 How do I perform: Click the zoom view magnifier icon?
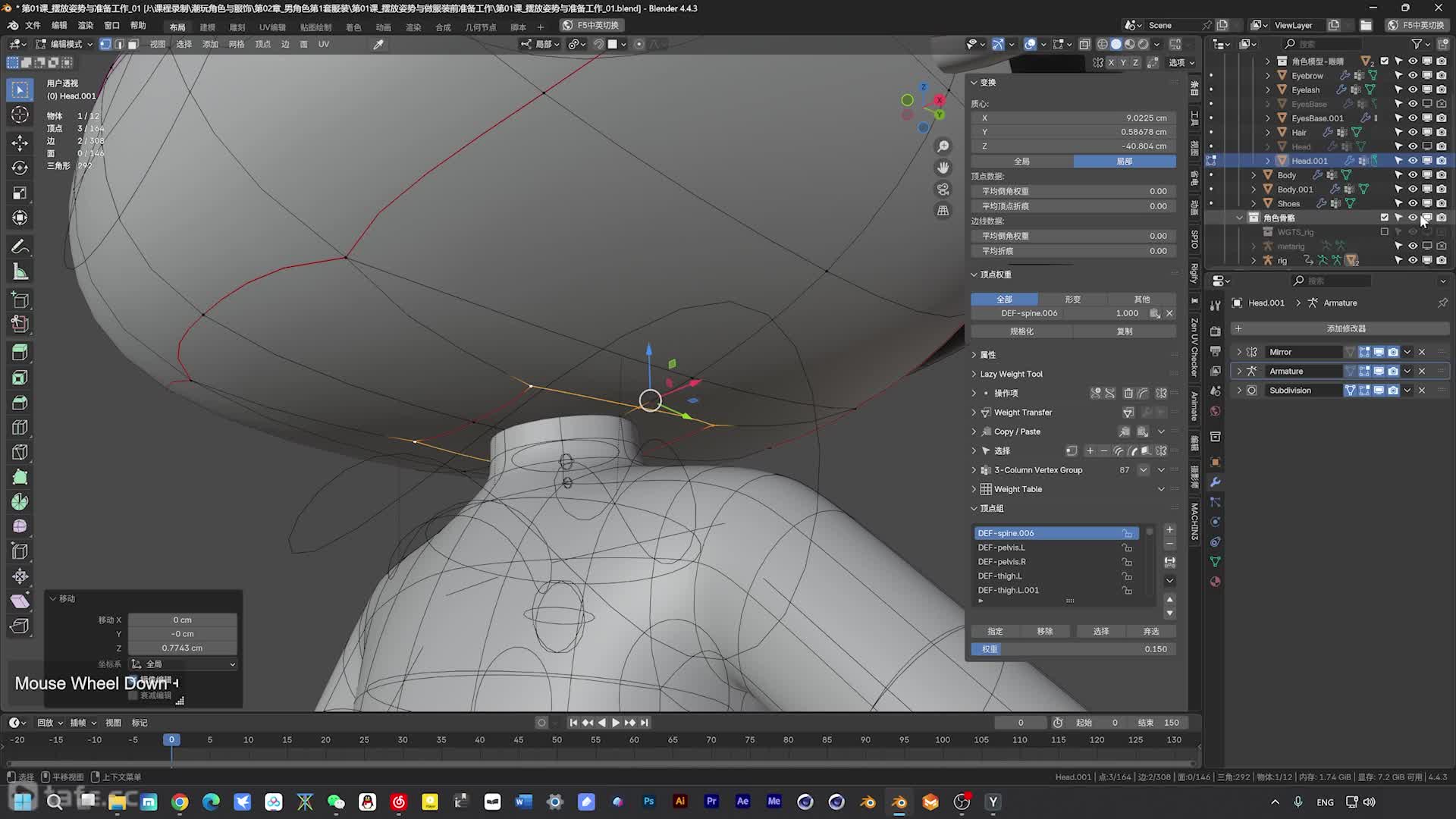(943, 146)
